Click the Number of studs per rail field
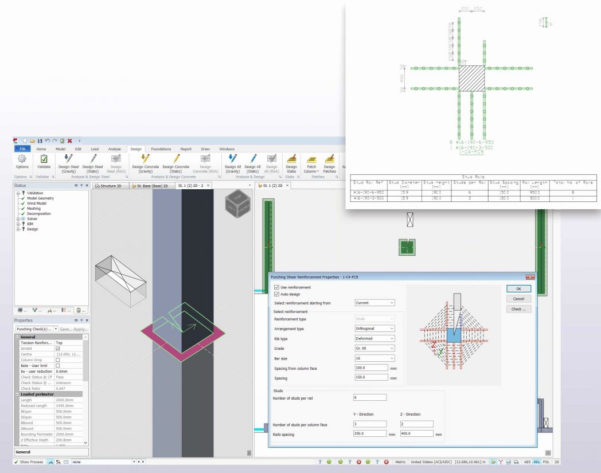 point(375,398)
